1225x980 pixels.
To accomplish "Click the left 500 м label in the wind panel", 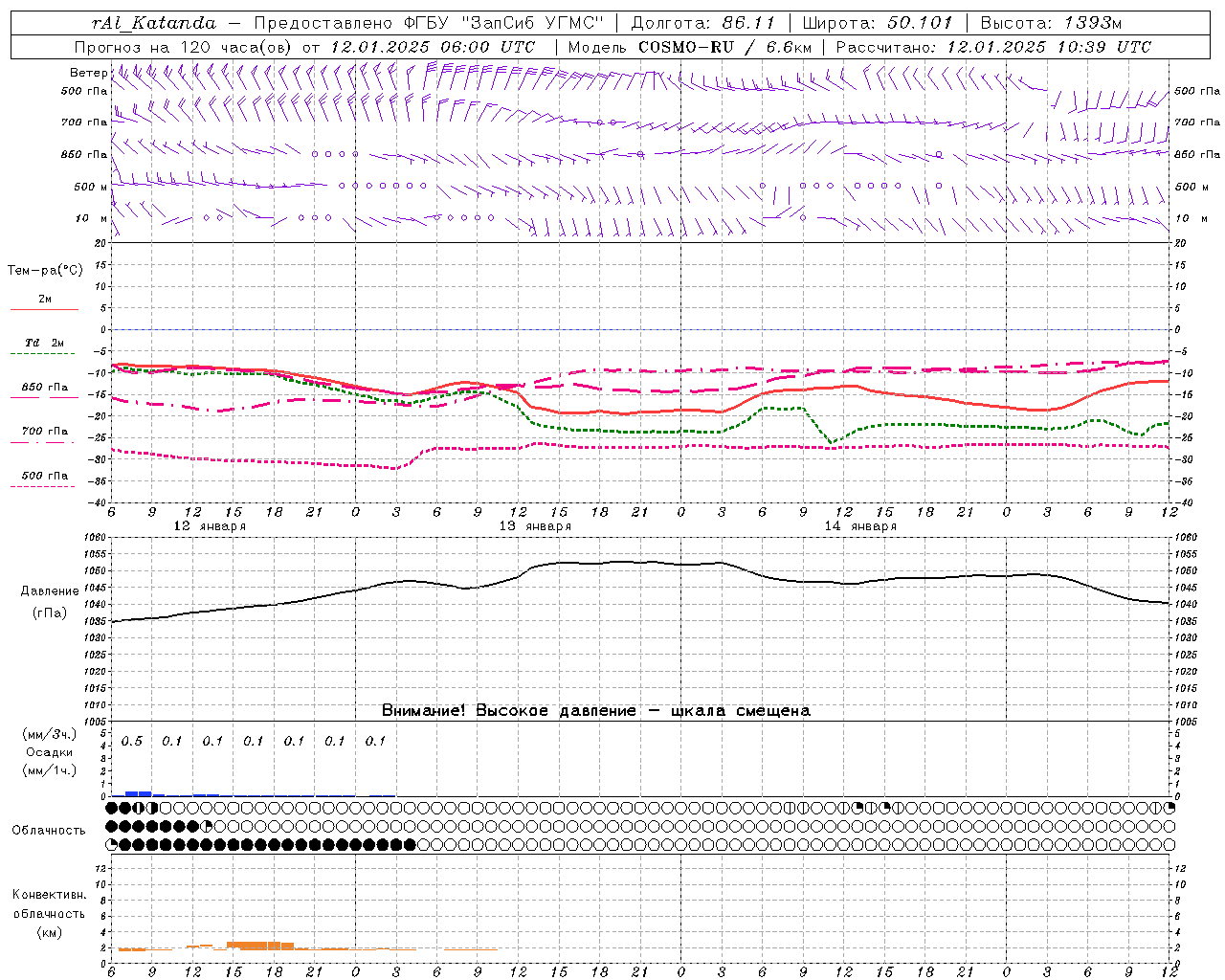I will tap(91, 187).
